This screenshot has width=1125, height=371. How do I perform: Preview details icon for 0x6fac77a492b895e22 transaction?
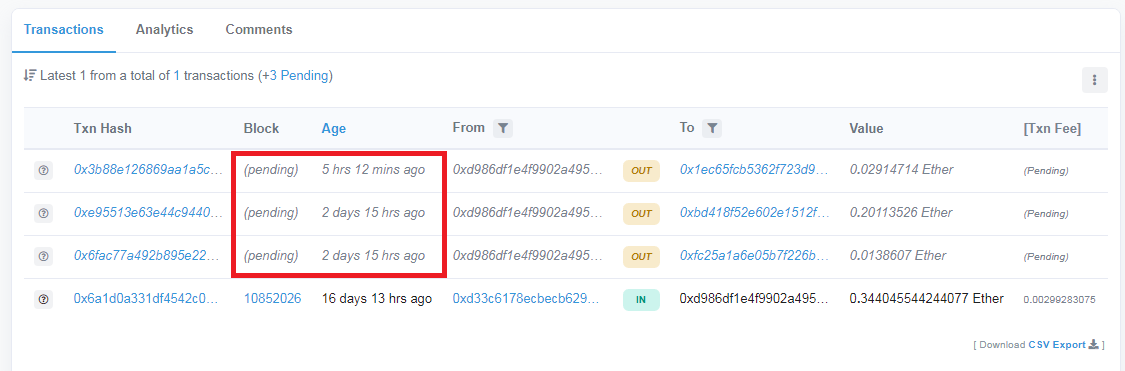tap(43, 257)
